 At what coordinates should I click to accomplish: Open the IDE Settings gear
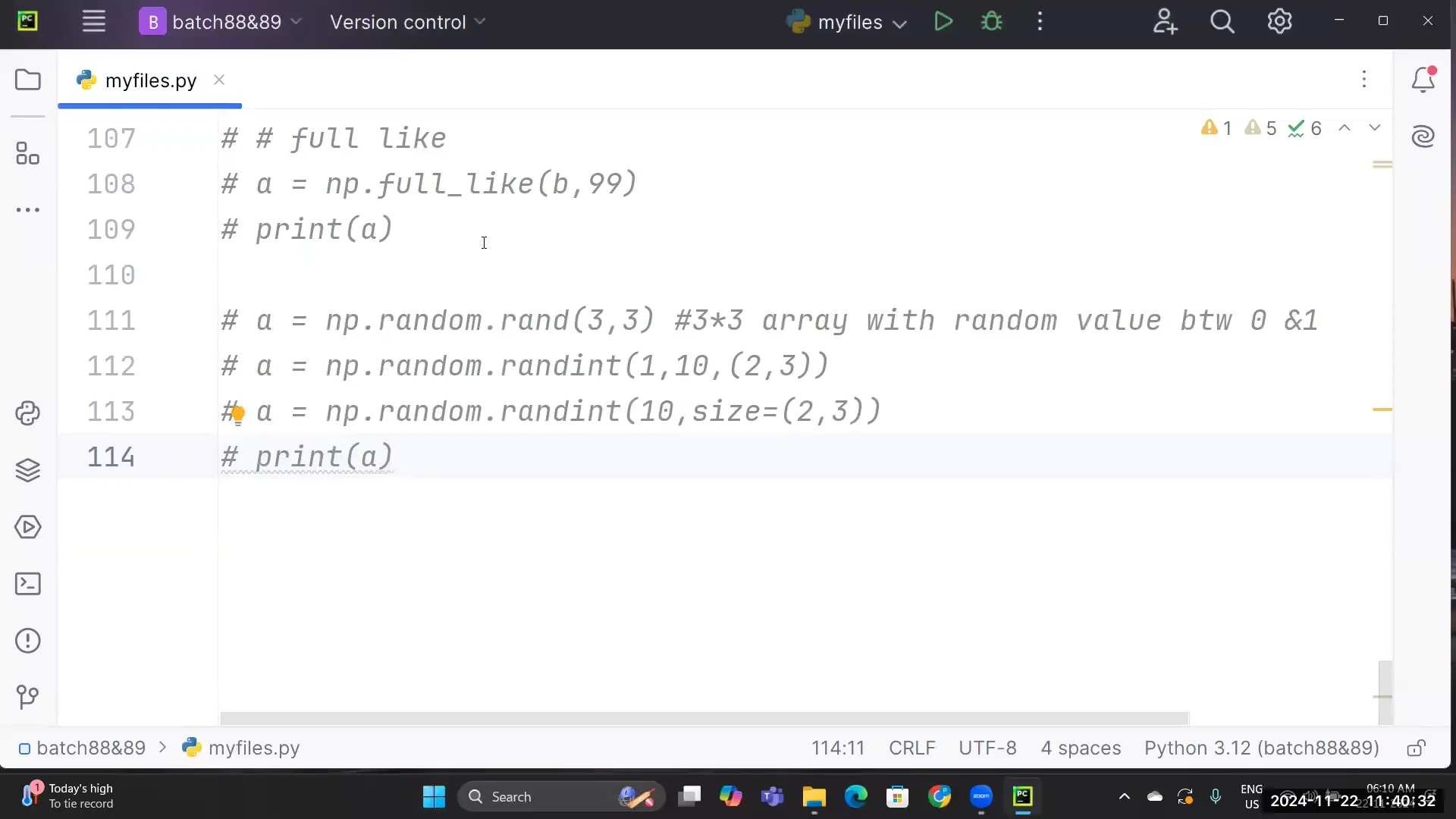pos(1280,21)
